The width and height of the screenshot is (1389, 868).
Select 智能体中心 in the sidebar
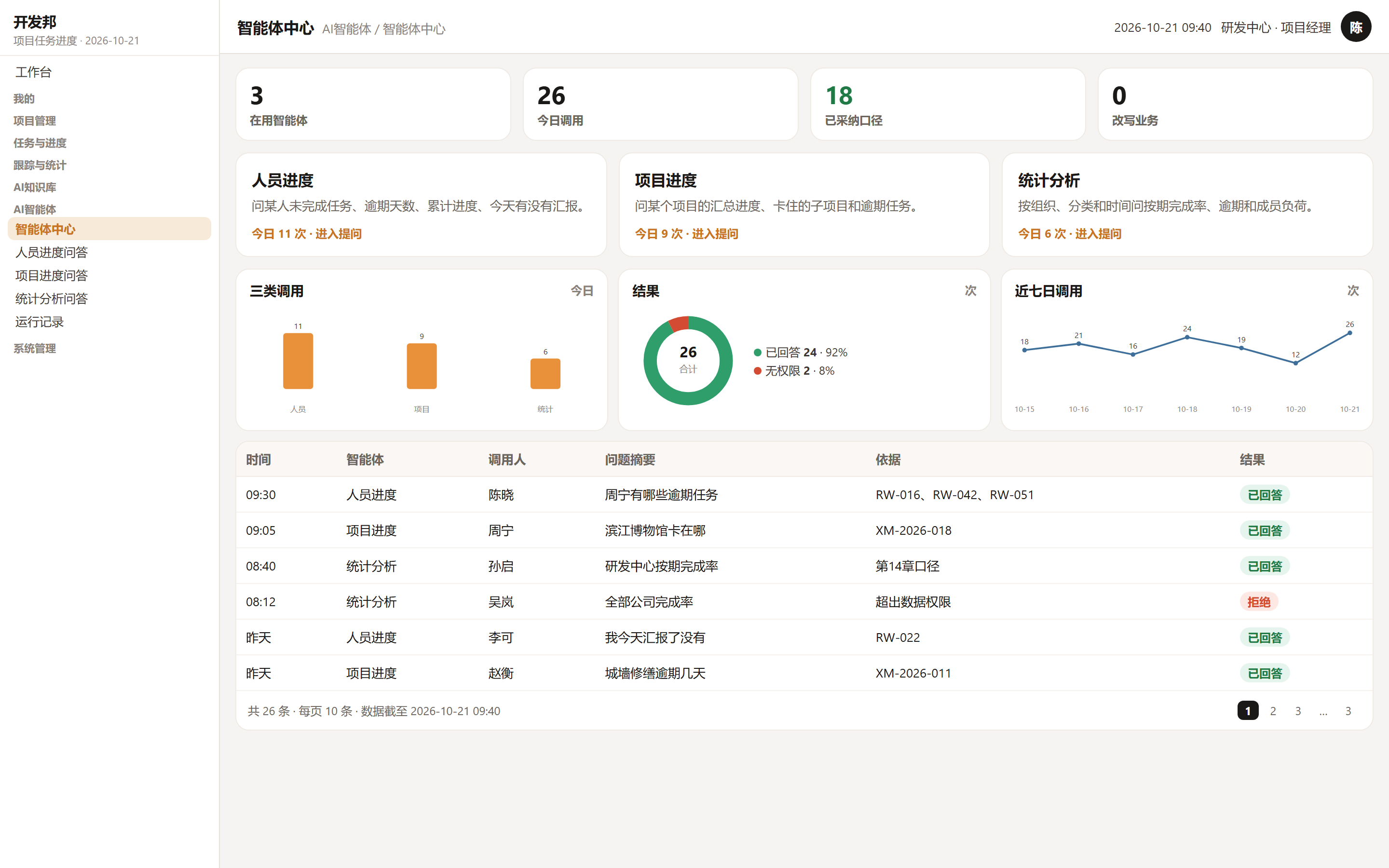coord(109,229)
